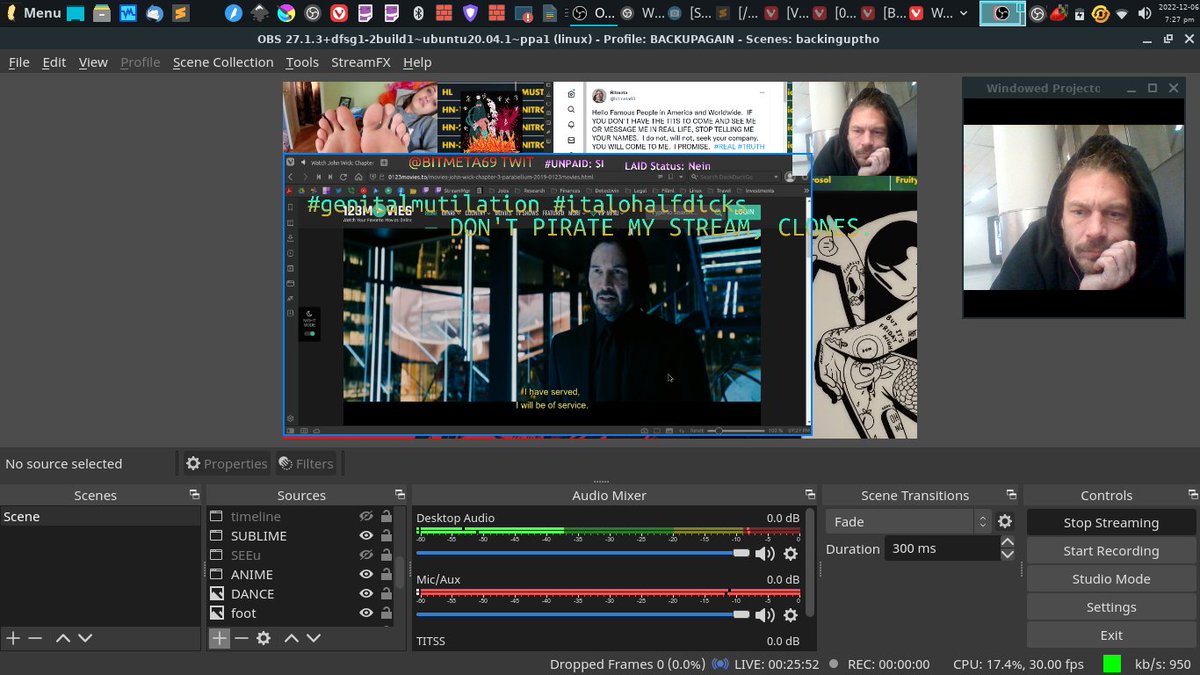The image size is (1200, 675).
Task: Adjust Desktop Audio volume slider
Action: [x=583, y=553]
